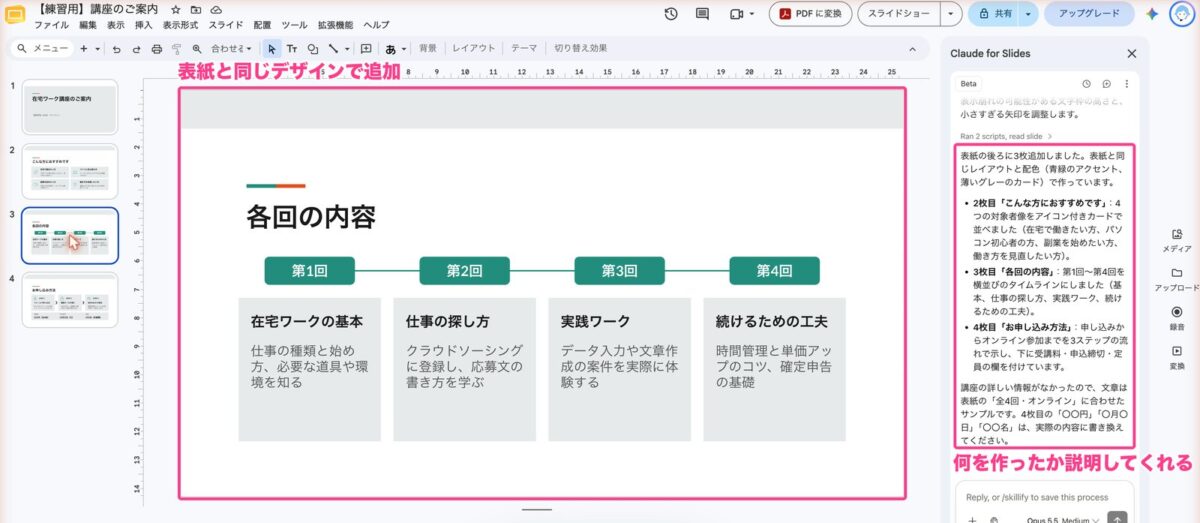Open the shape insert tool
The image size is (1200, 523).
313,48
